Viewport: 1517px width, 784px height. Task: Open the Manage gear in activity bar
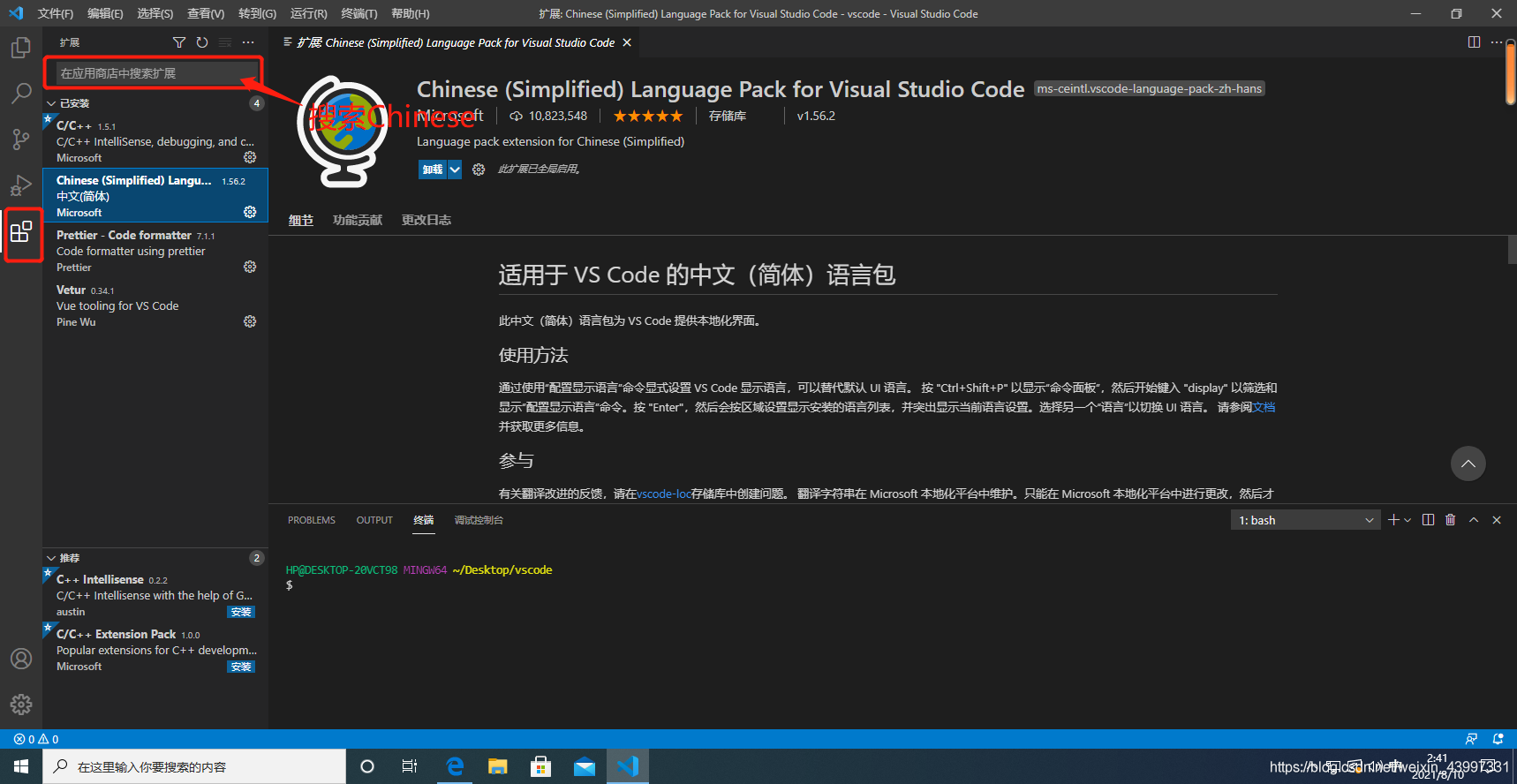tap(21, 705)
